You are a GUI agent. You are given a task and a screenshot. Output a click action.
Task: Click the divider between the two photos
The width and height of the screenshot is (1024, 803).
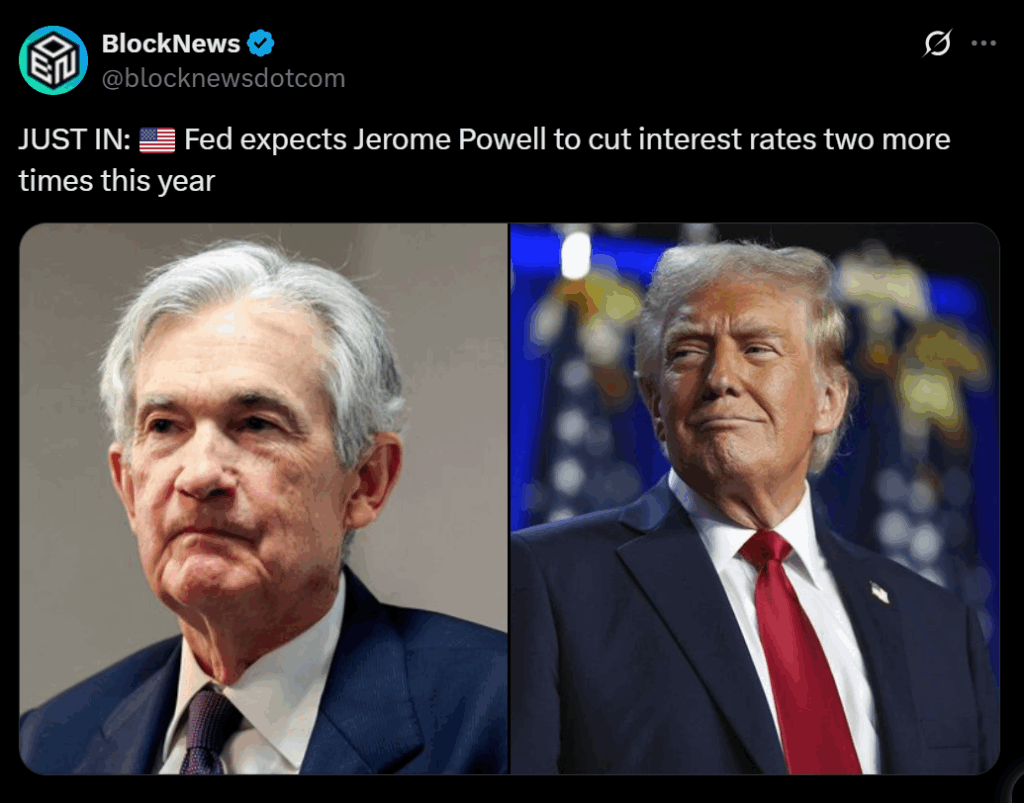coord(509,499)
